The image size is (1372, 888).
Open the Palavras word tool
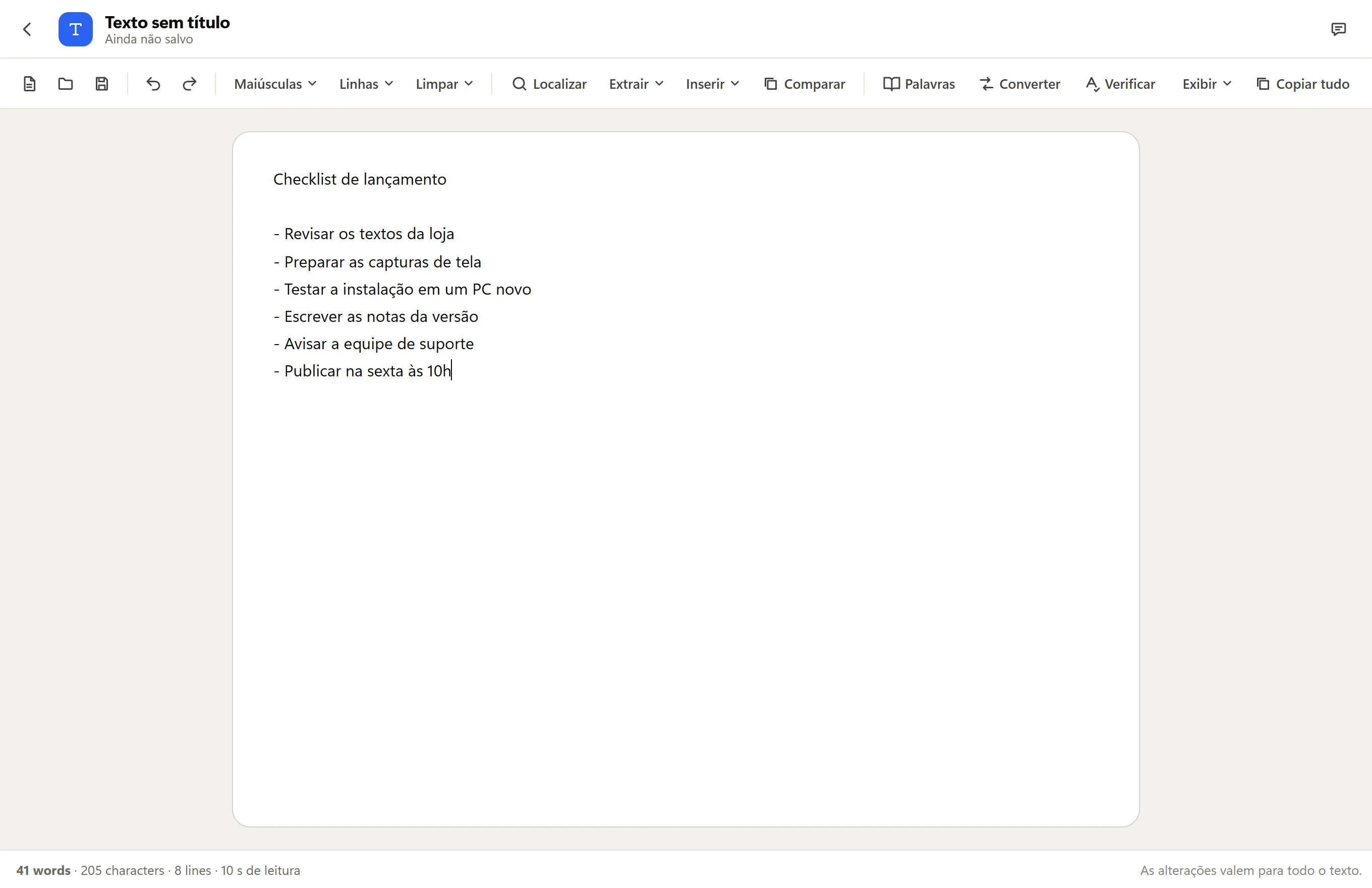pyautogui.click(x=919, y=84)
